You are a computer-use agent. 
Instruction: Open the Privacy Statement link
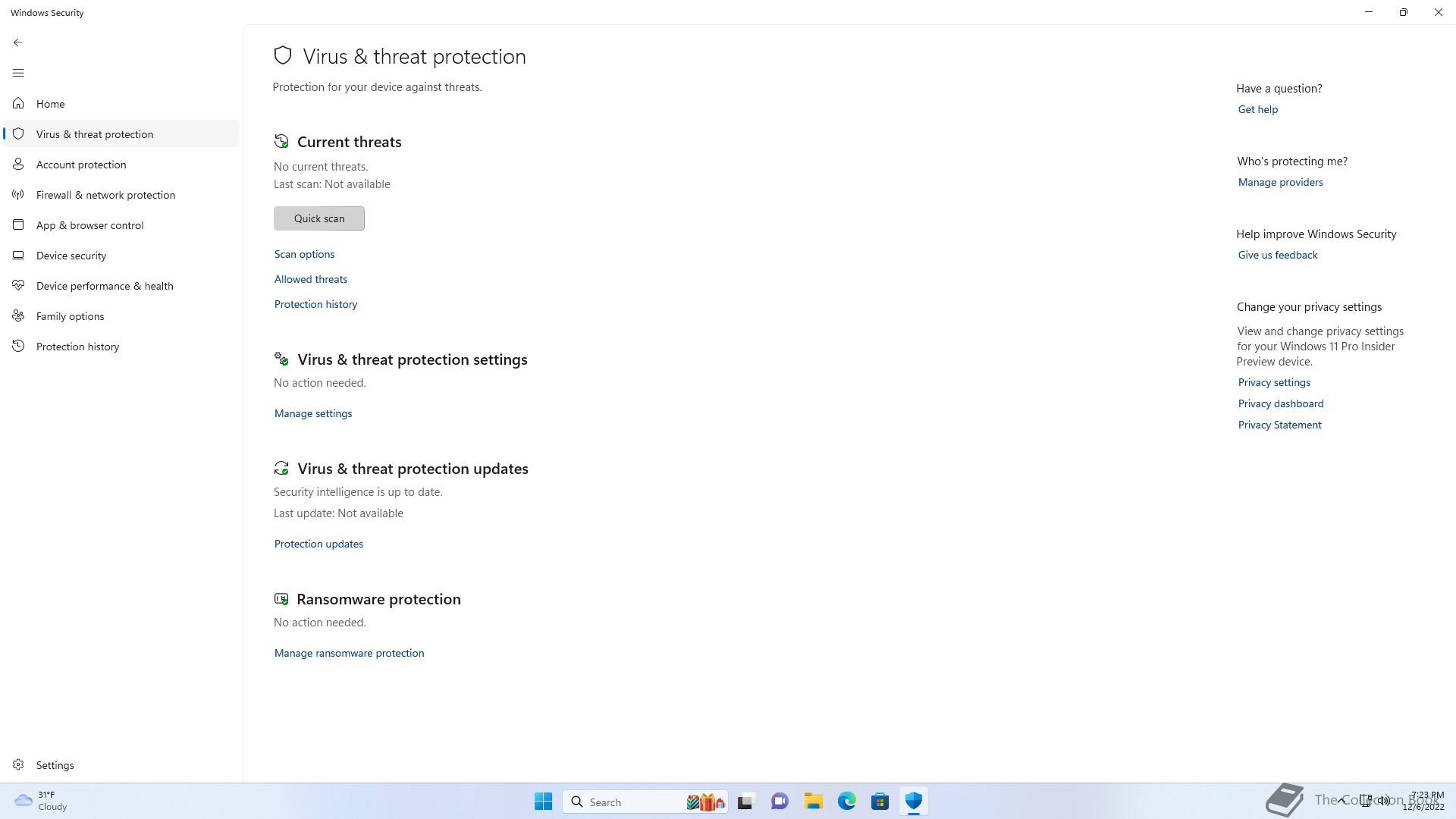[x=1280, y=425]
